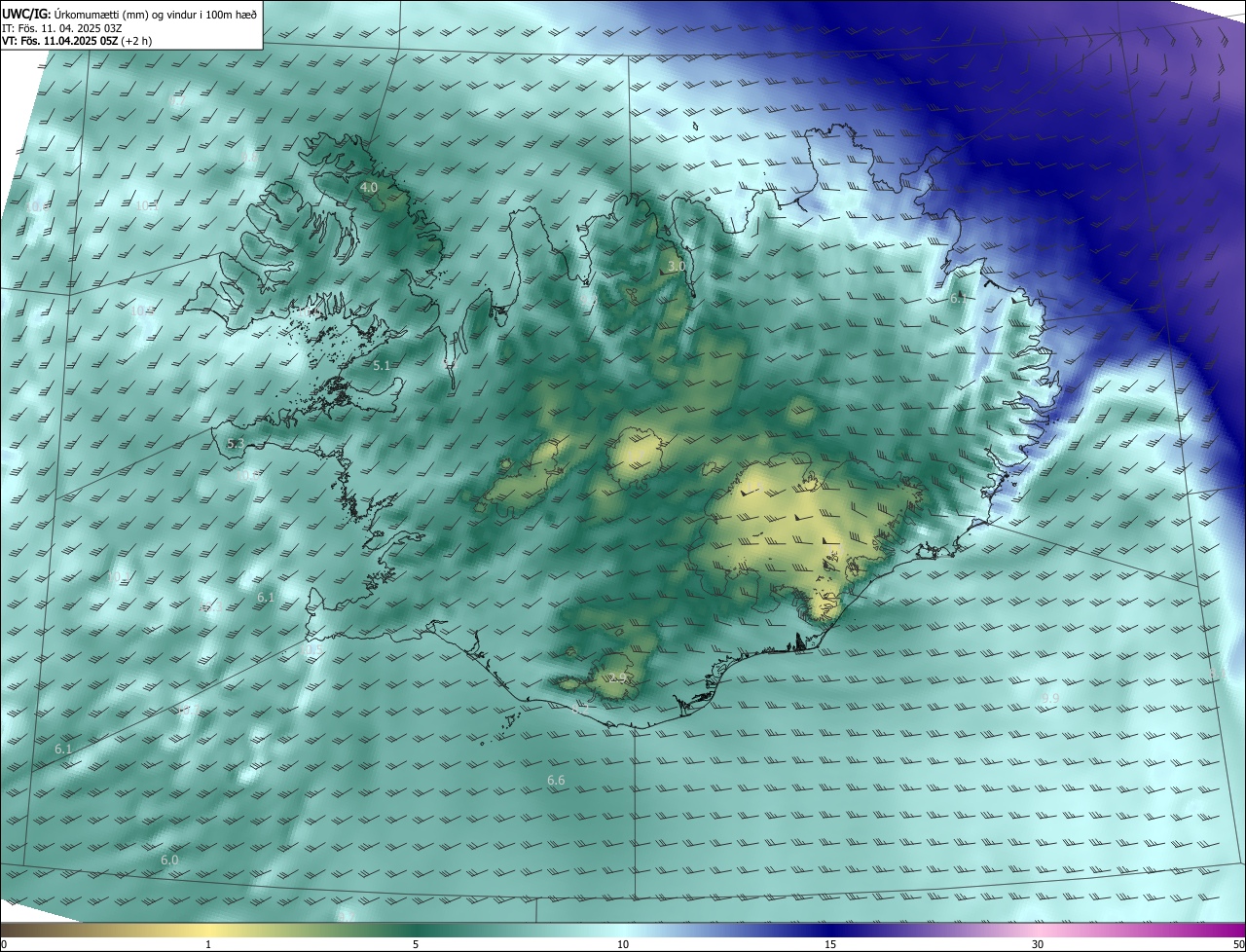Click the 10 tick on the color scale
This screenshot has height=952, width=1246.
[x=623, y=944]
